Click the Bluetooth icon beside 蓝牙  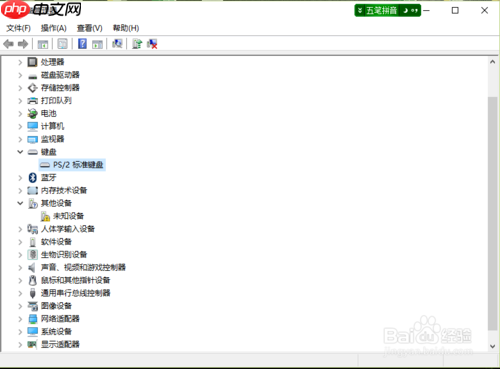[x=32, y=178]
